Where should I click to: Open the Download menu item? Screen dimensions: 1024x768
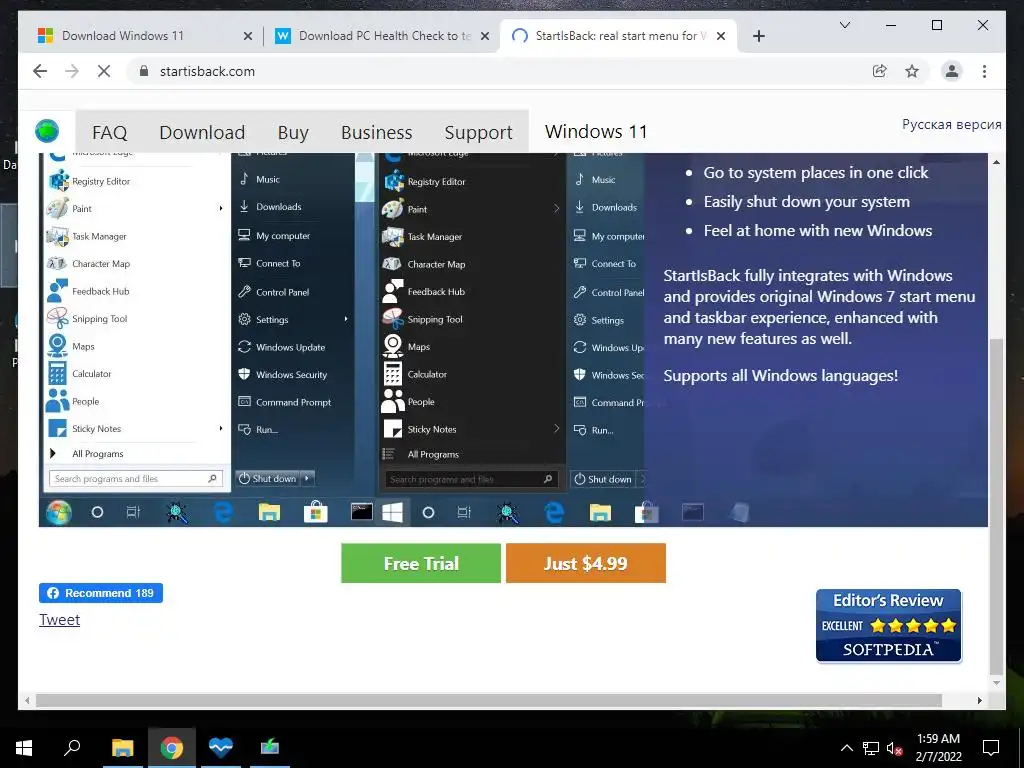coord(202,132)
